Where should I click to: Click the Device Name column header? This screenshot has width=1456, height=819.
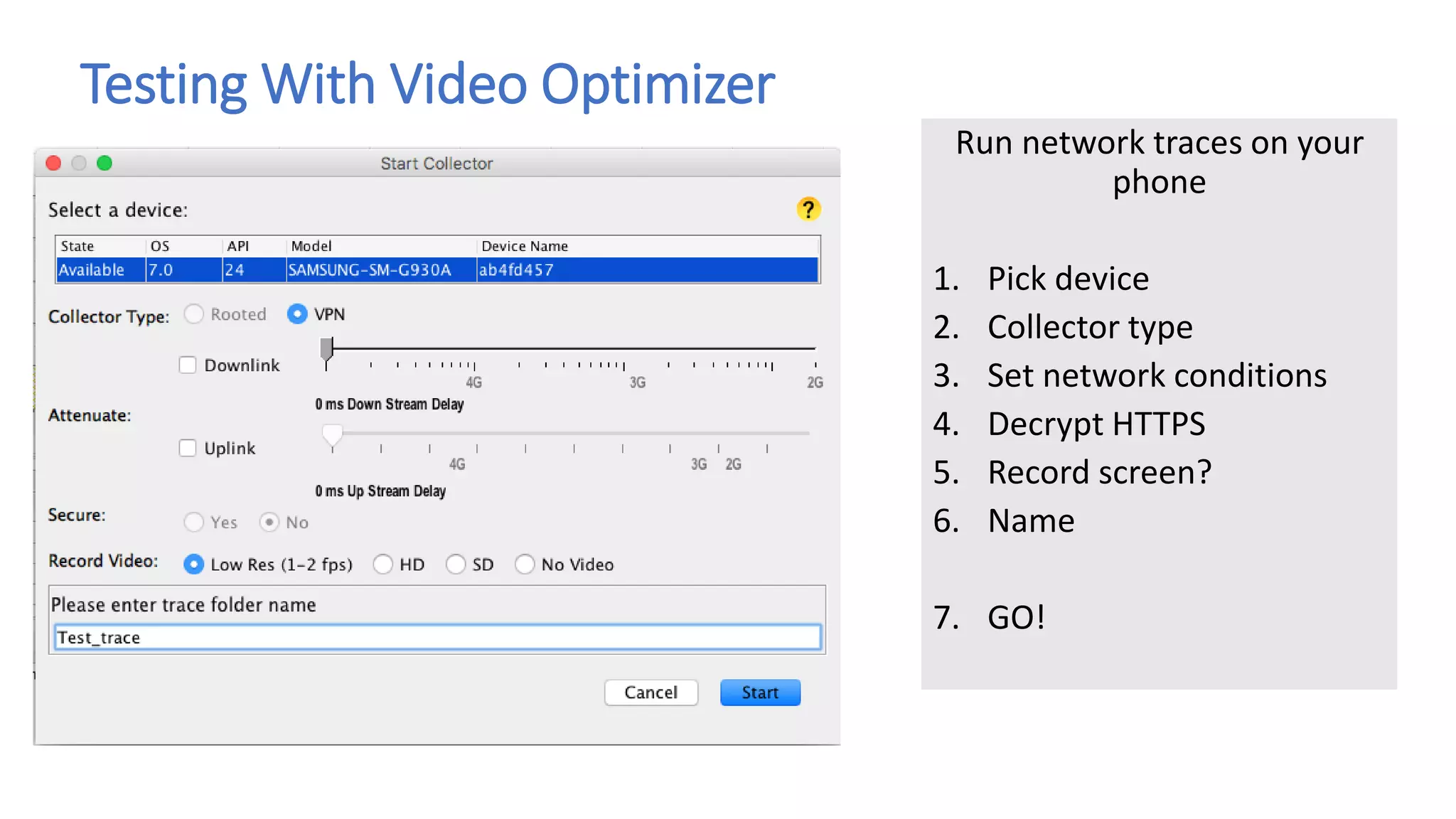coord(648,246)
